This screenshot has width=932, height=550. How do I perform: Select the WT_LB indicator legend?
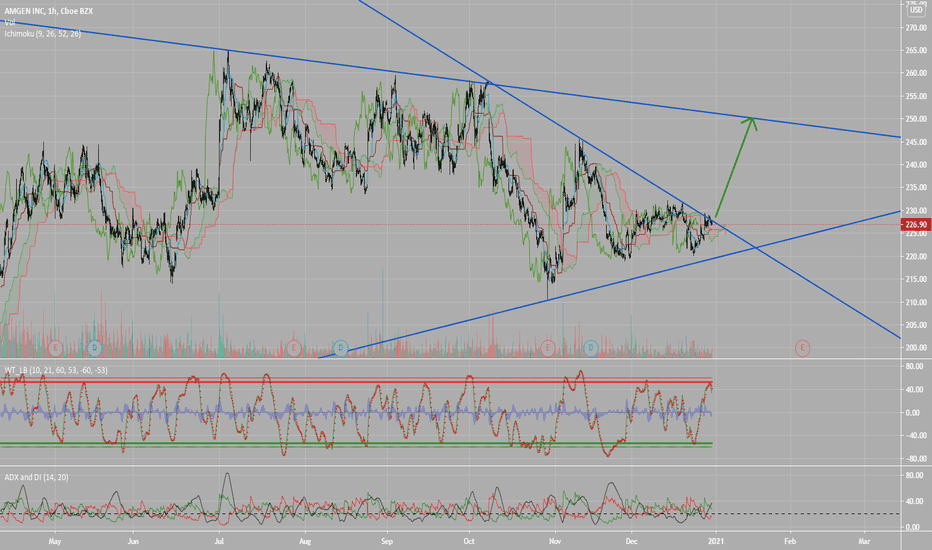tap(56, 370)
